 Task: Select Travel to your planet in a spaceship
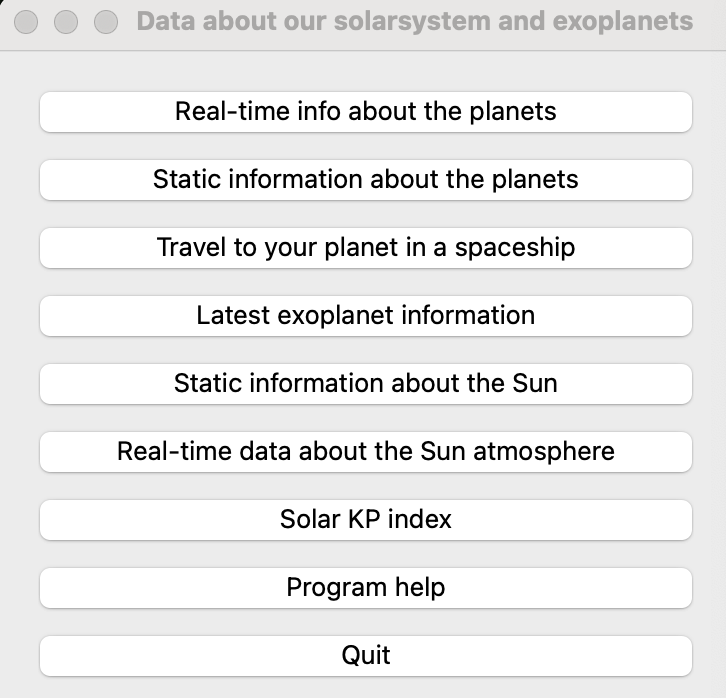pyautogui.click(x=365, y=247)
